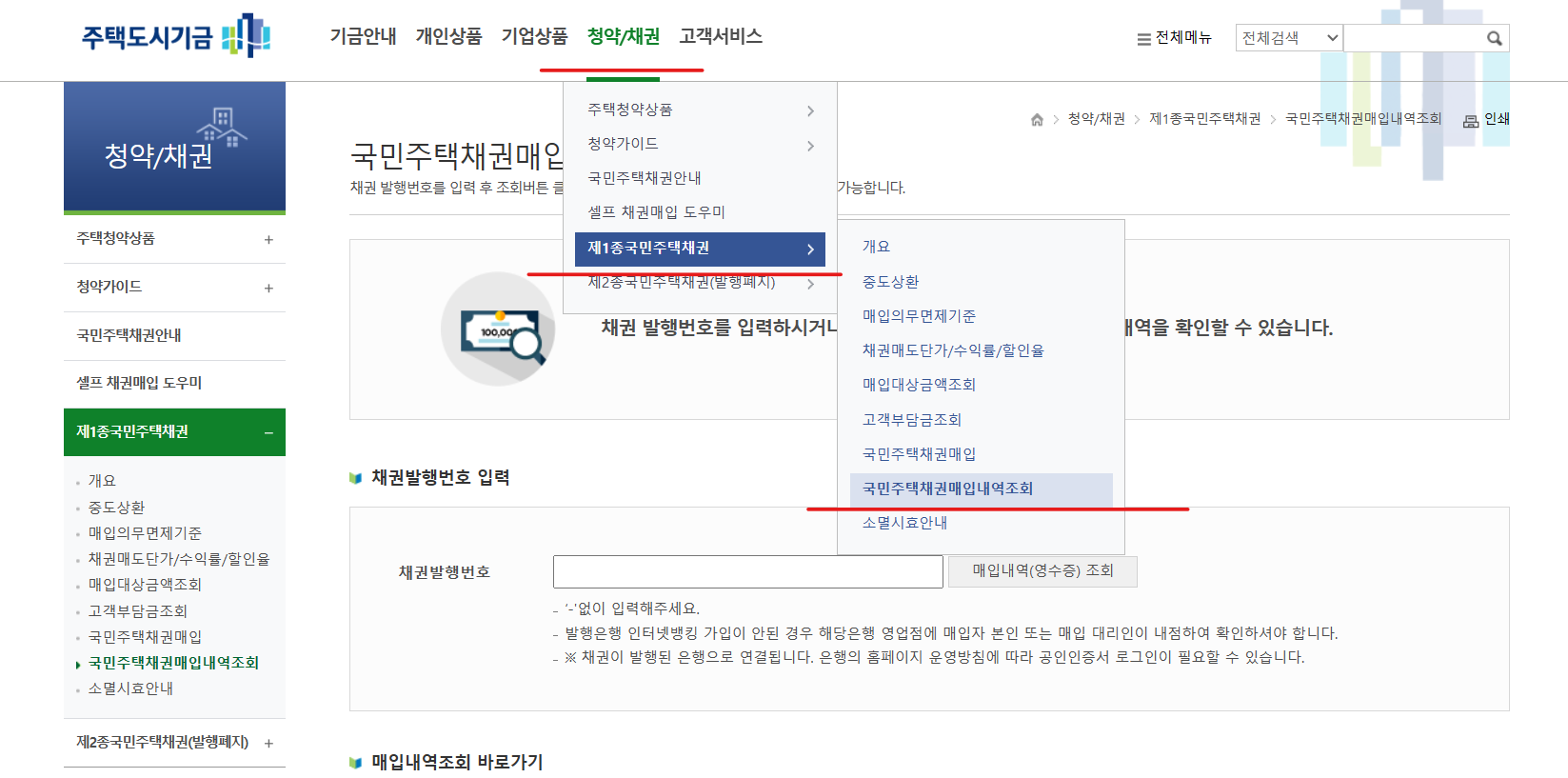Click the 채권발행번호 input field
Viewport: 1568px width, 778px height.
point(748,571)
